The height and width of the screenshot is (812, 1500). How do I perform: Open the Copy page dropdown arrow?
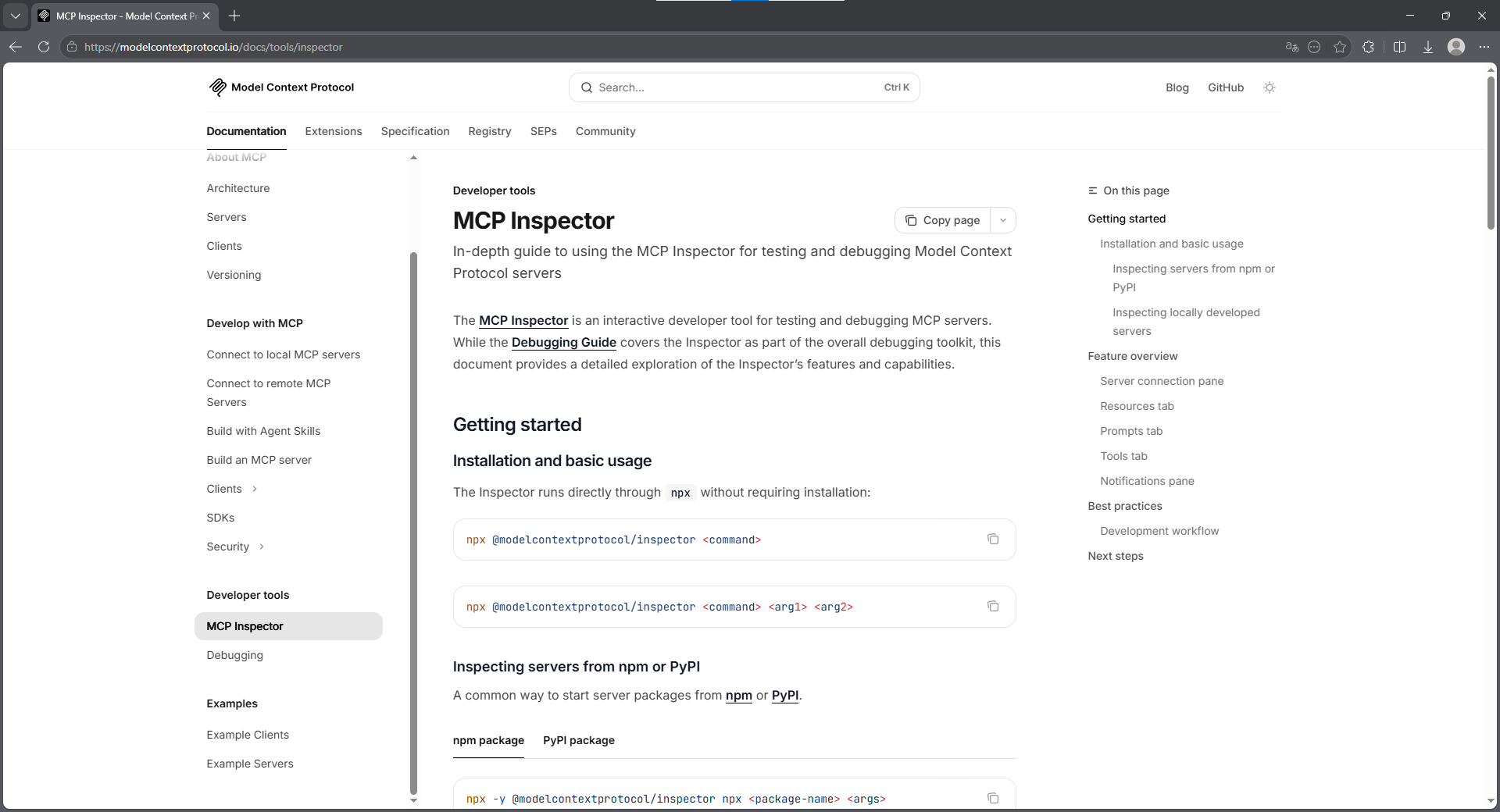1003,220
